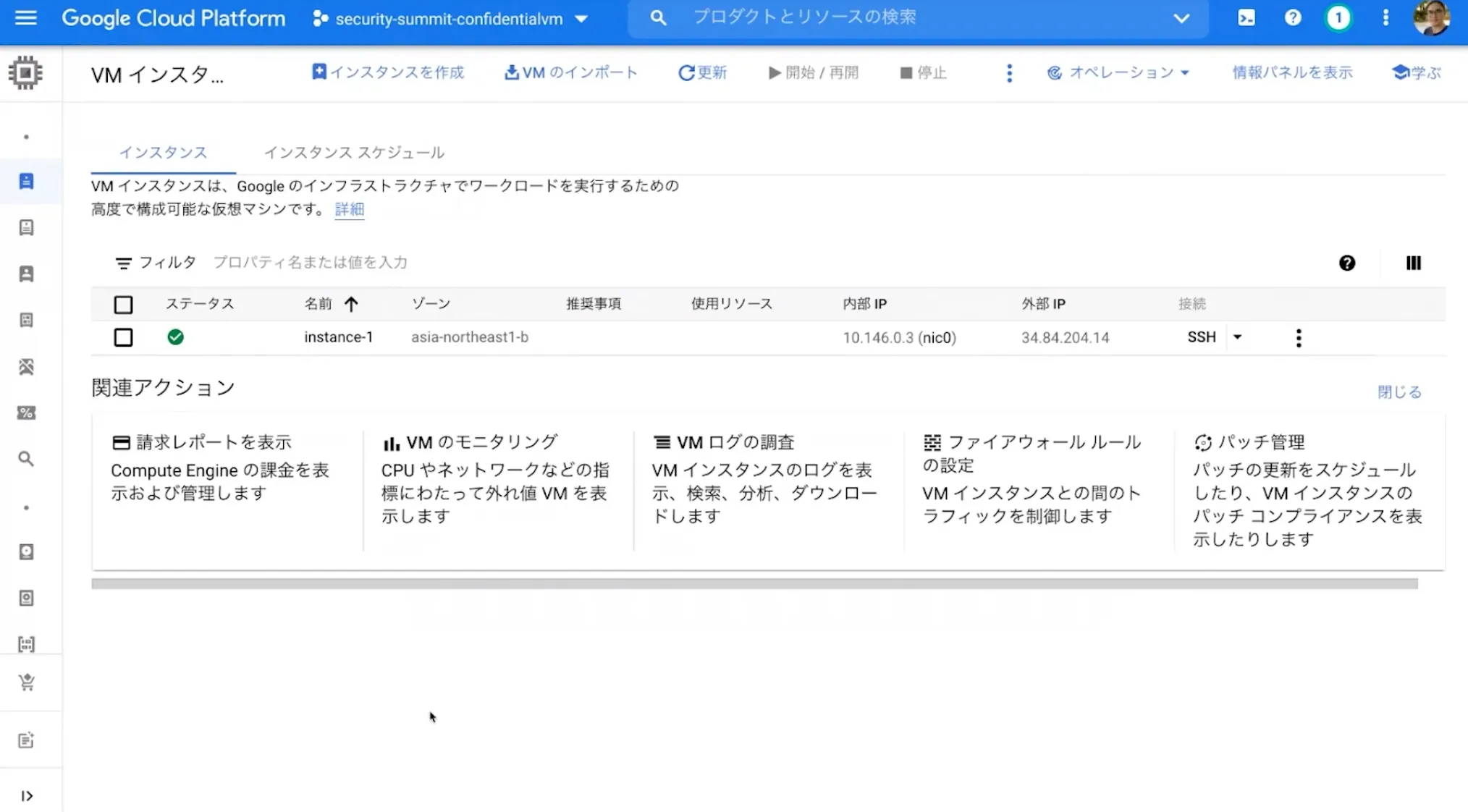The width and height of the screenshot is (1468, 812).
Task: Click the magnifier icon in left sidebar
Action: point(26,459)
